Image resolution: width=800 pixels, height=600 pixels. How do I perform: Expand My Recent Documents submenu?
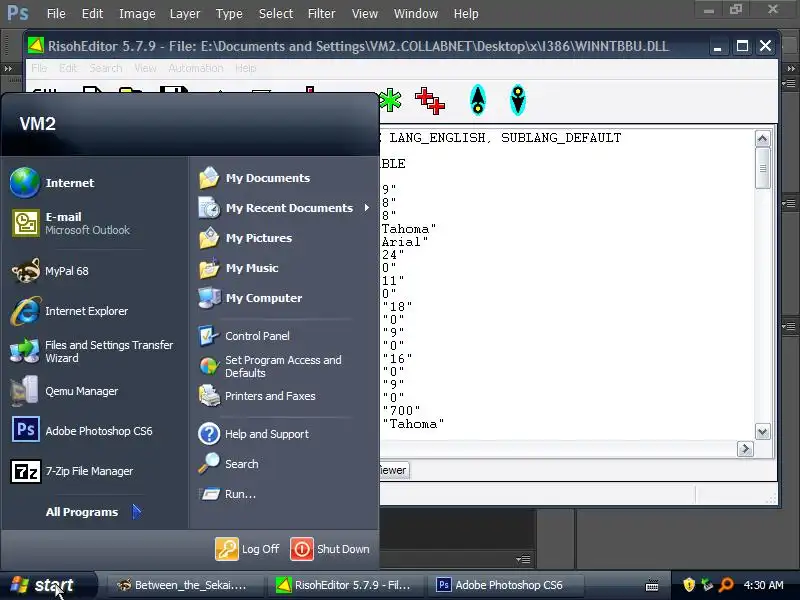tap(366, 208)
